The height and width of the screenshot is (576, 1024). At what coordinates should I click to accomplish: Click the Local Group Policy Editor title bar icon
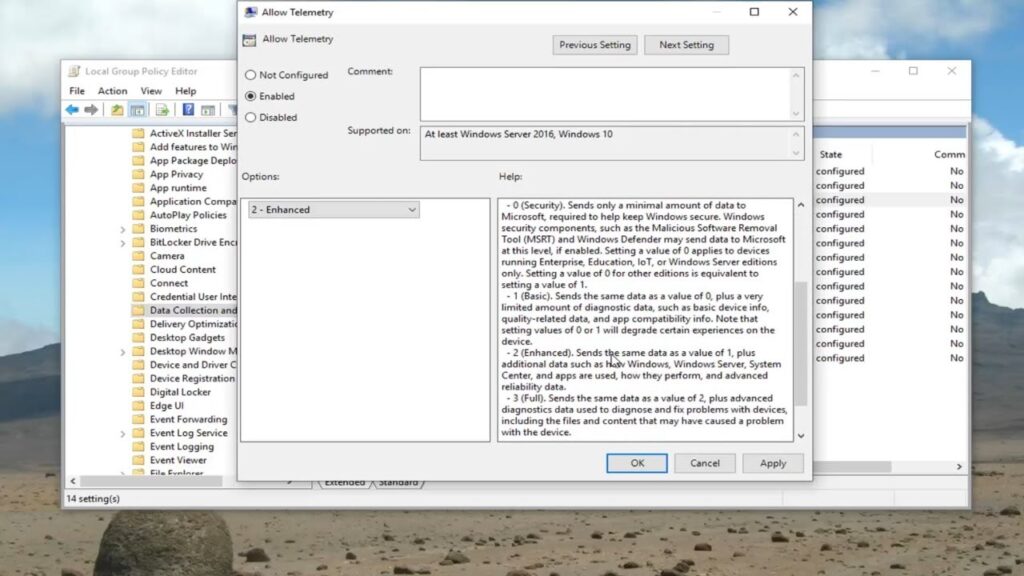point(74,71)
